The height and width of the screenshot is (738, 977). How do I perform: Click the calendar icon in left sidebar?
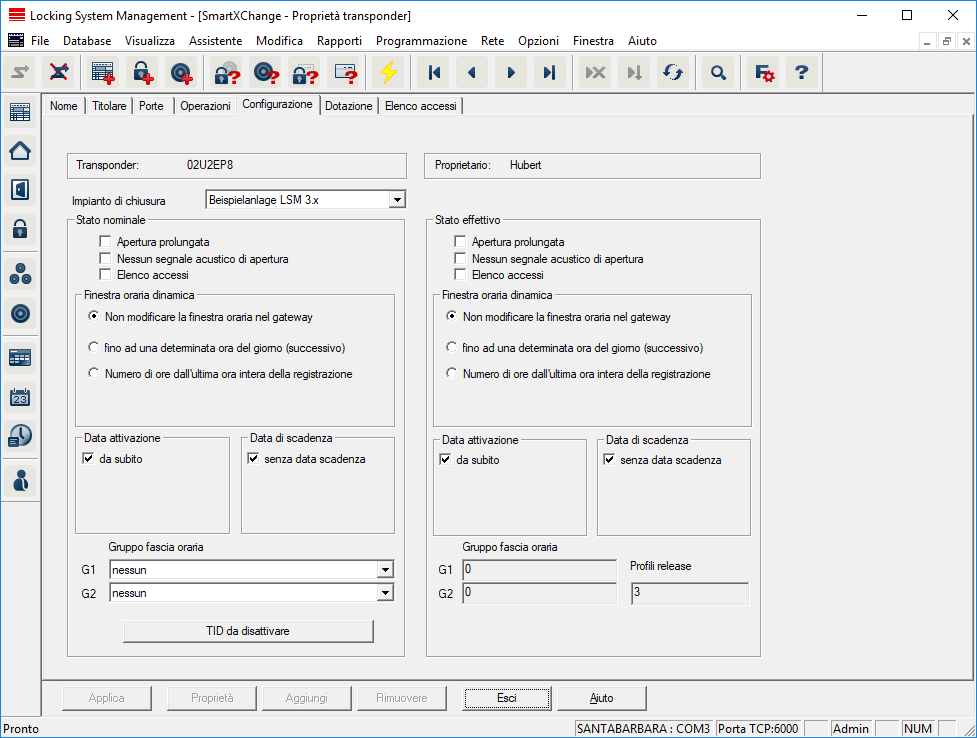tap(20, 397)
